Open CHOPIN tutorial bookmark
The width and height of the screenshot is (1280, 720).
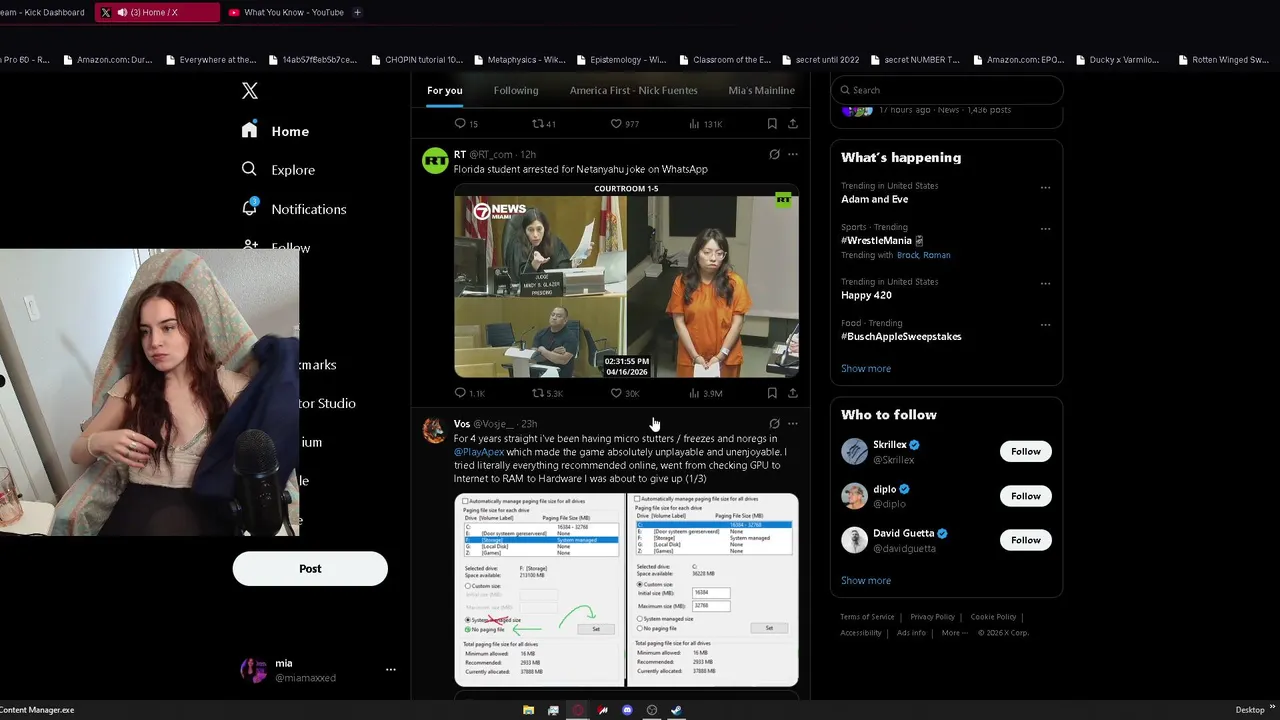(x=416, y=60)
